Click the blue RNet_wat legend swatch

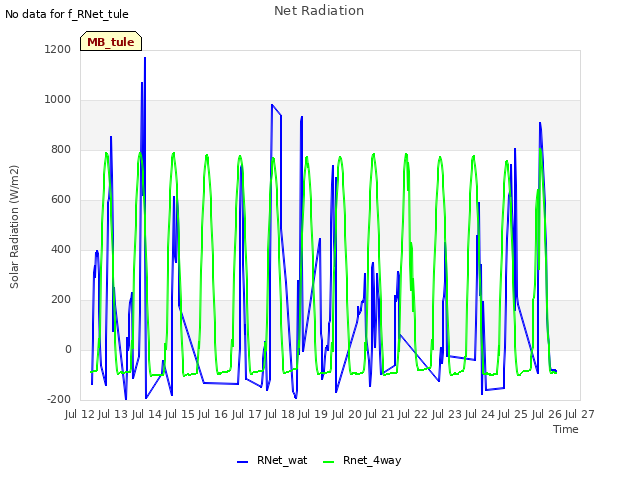tap(242, 462)
